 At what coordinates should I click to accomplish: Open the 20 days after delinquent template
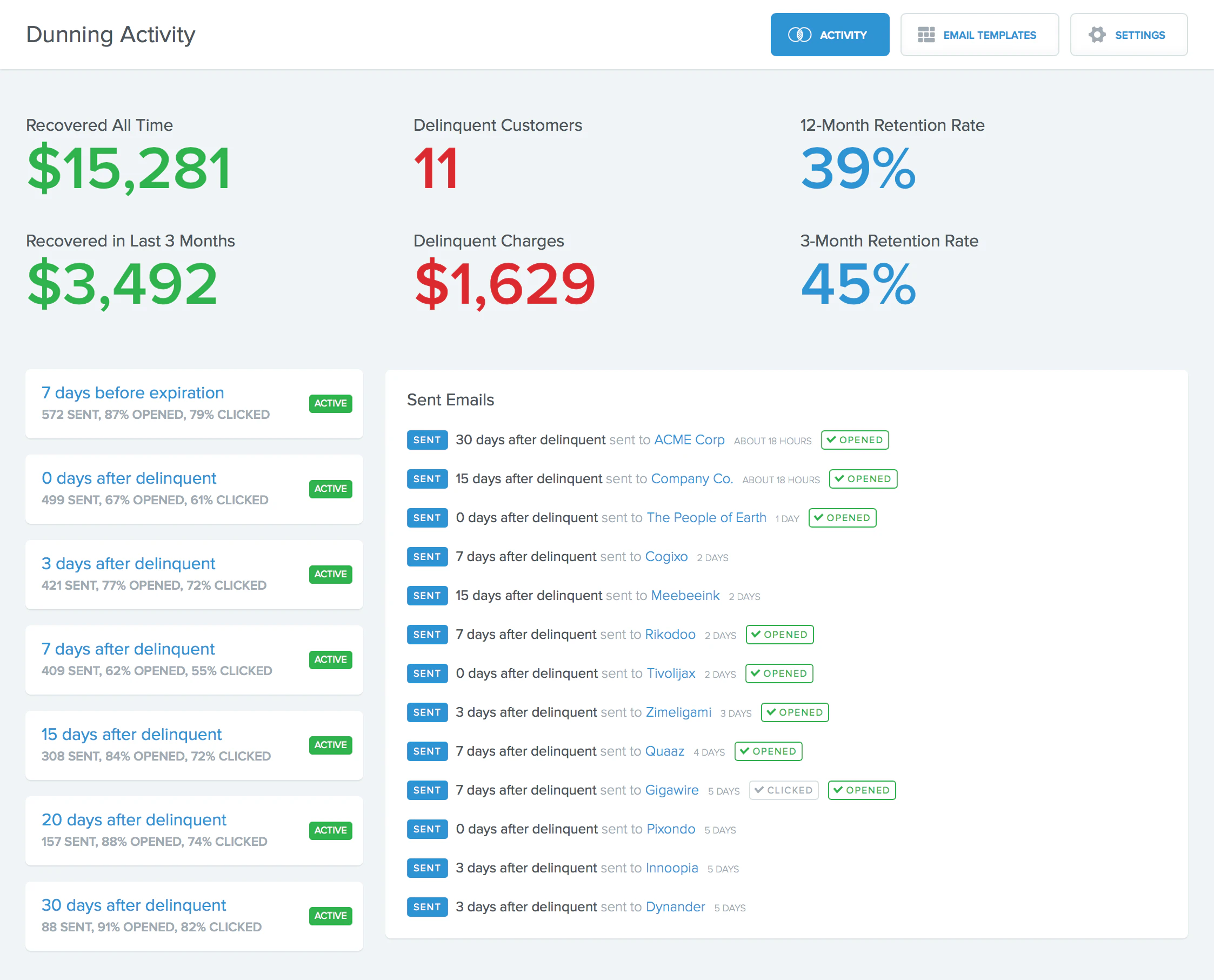(134, 819)
